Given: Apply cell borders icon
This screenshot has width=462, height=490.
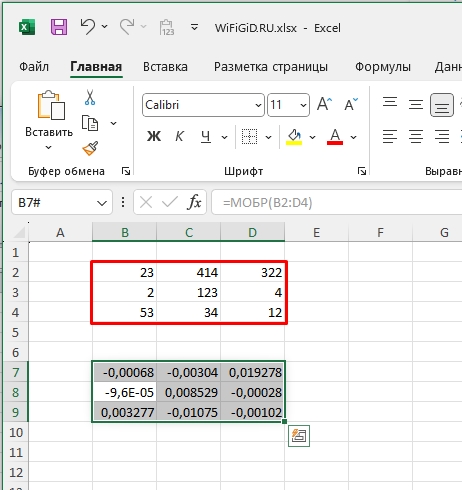Looking at the screenshot, I should point(249,136).
